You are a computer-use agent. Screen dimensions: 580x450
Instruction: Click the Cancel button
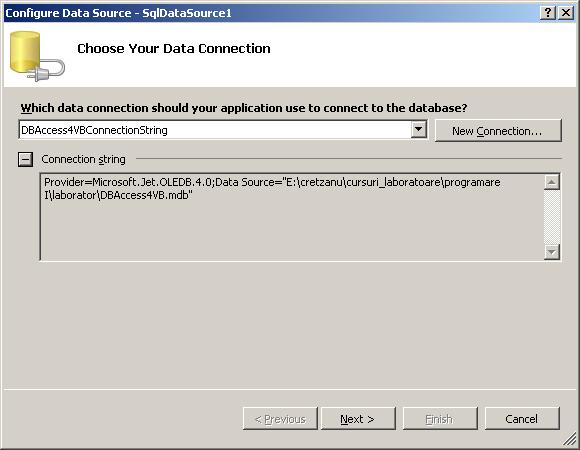522,419
